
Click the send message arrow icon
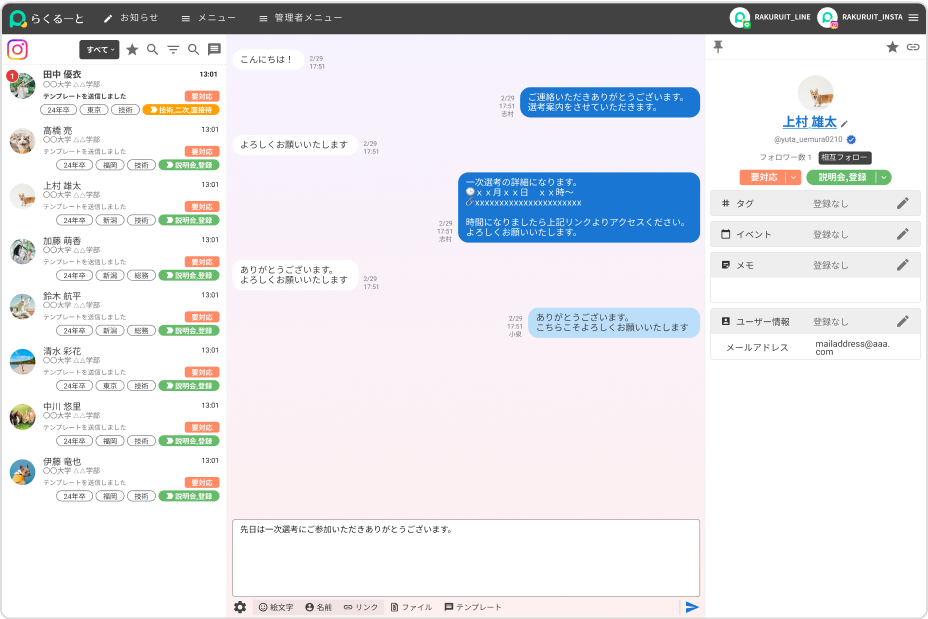coord(691,607)
